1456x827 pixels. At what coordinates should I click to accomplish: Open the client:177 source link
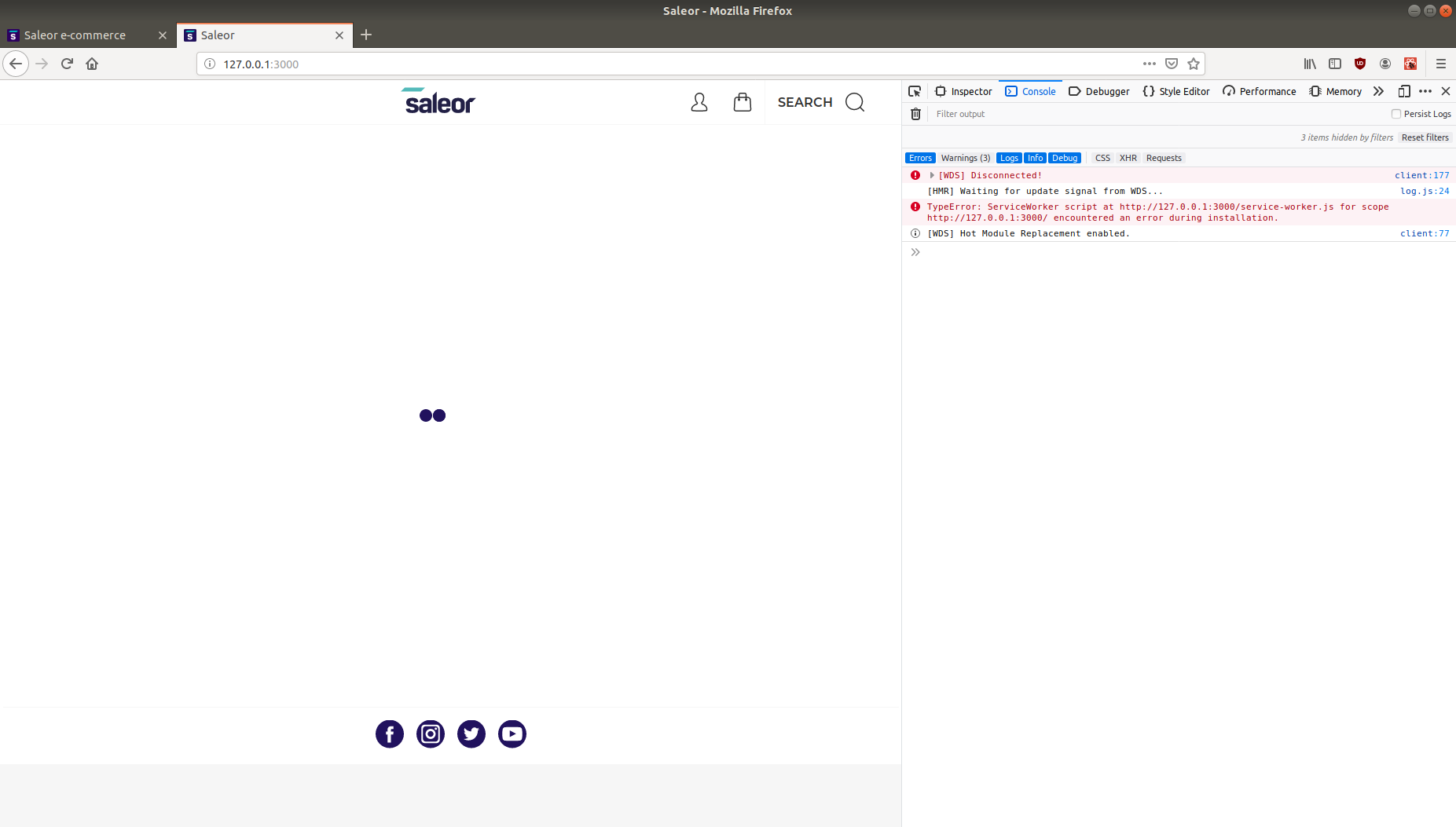click(x=1422, y=175)
